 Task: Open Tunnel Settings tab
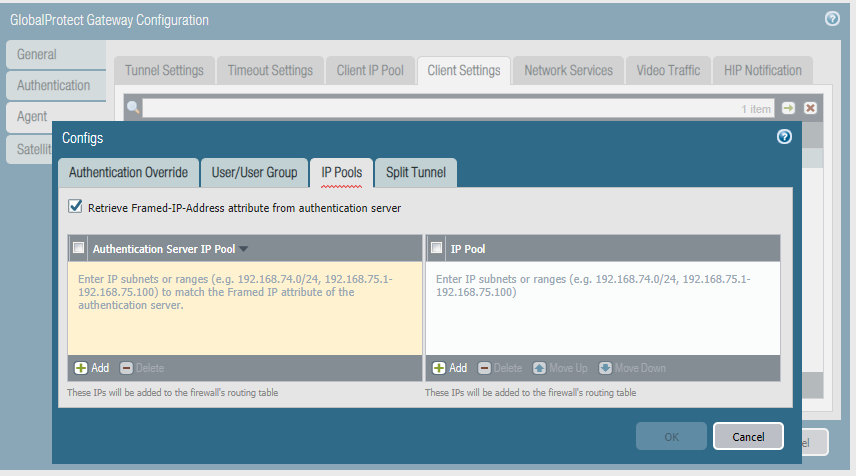pyautogui.click(x=164, y=70)
